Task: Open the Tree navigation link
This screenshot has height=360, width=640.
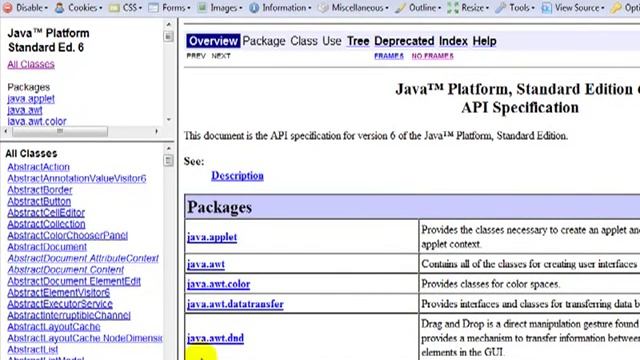Action: click(358, 41)
